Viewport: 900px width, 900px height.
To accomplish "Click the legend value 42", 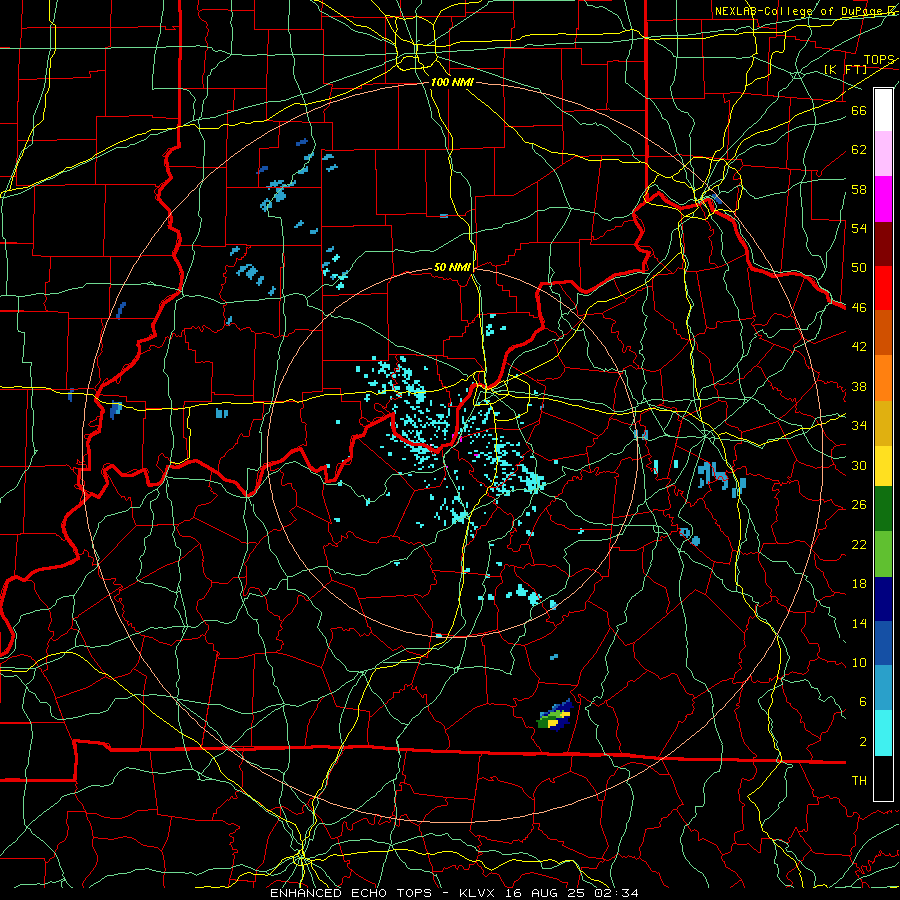I will coord(859,347).
